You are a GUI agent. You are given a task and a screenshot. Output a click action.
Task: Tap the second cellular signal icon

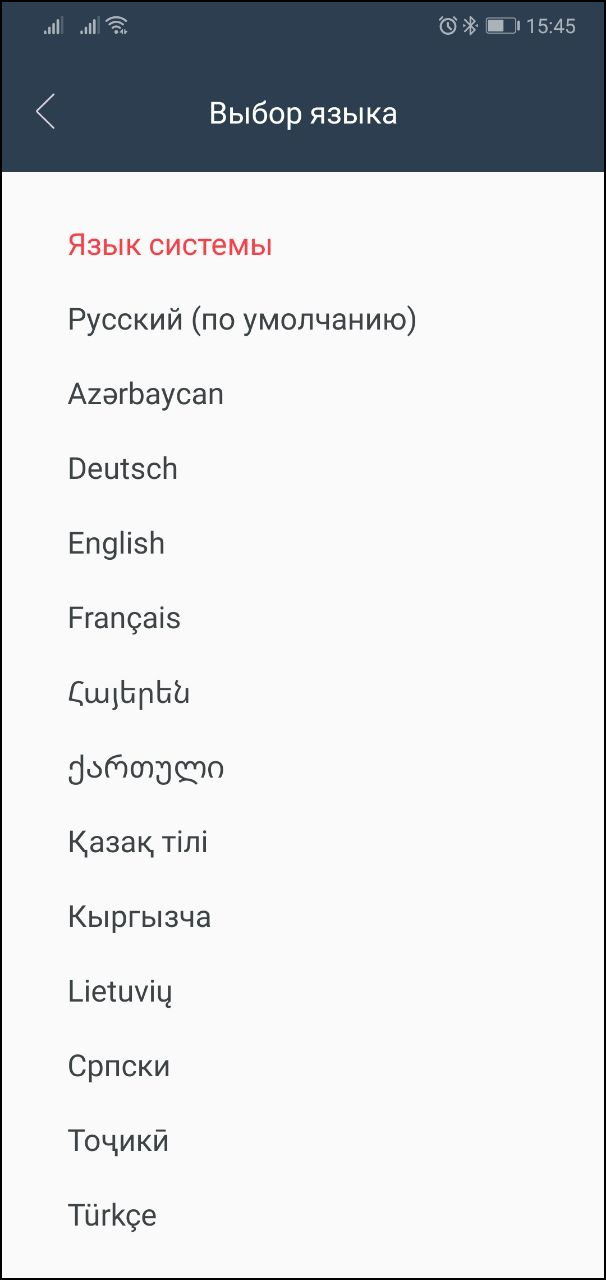tap(90, 27)
